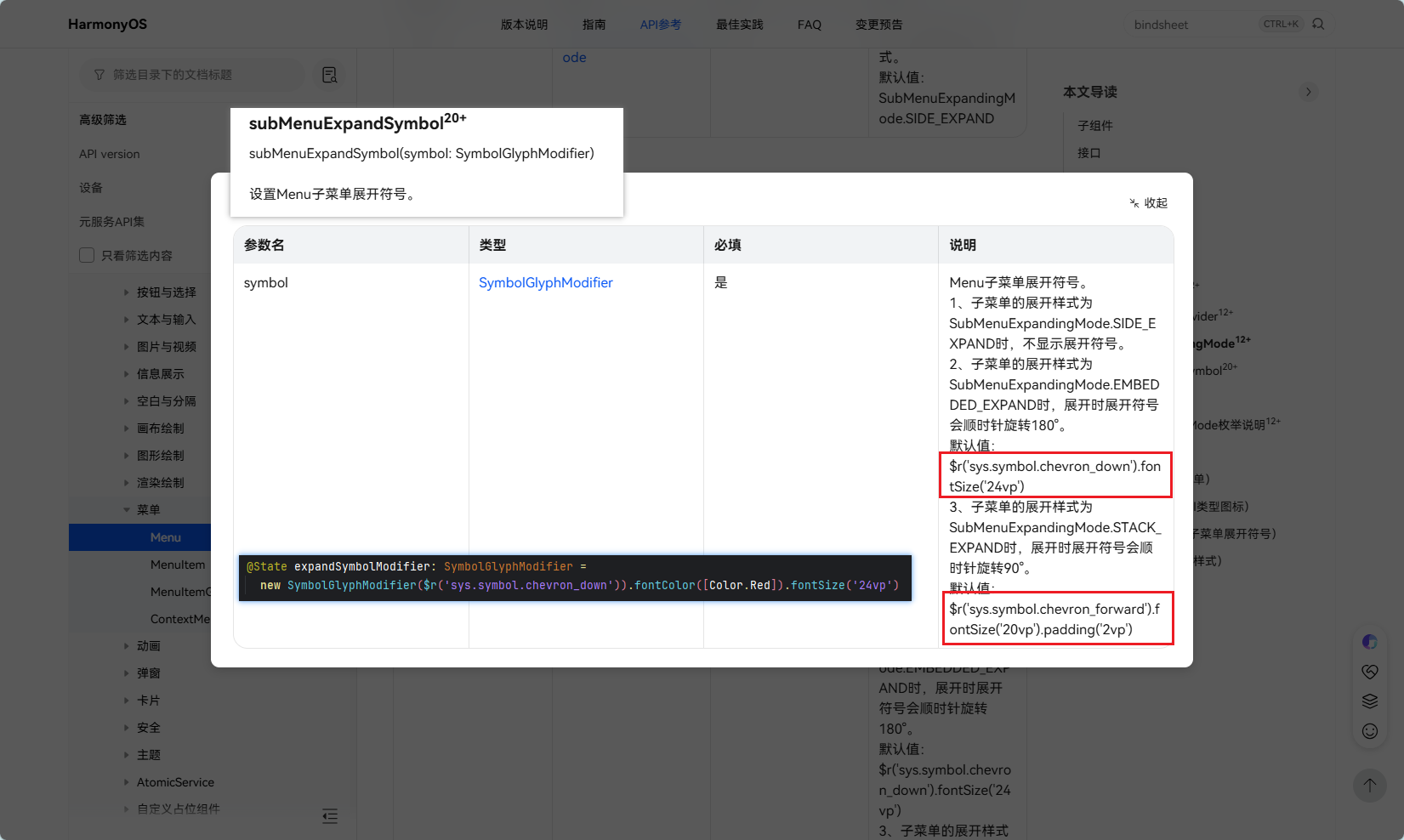The width and height of the screenshot is (1404, 840).
Task: Collapse the table via 收起 button
Action: [1149, 203]
